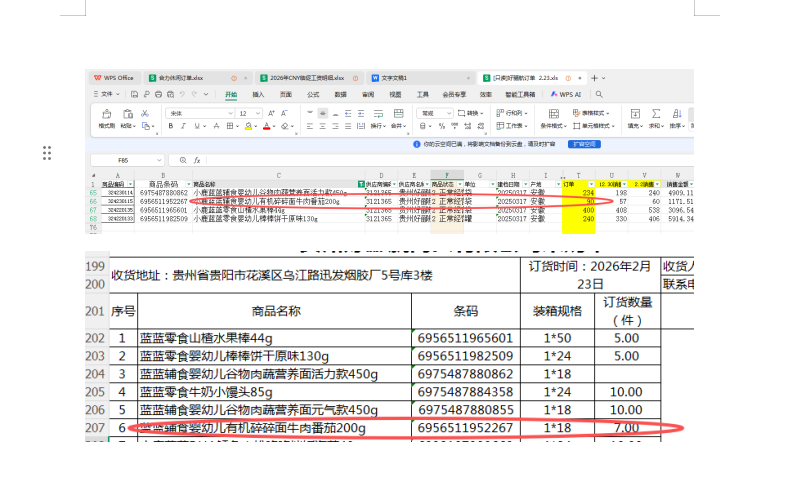Image resolution: width=787 pixels, height=488 pixels.
Task: Switch to the 插入 ribbon tab
Action: 258,94
